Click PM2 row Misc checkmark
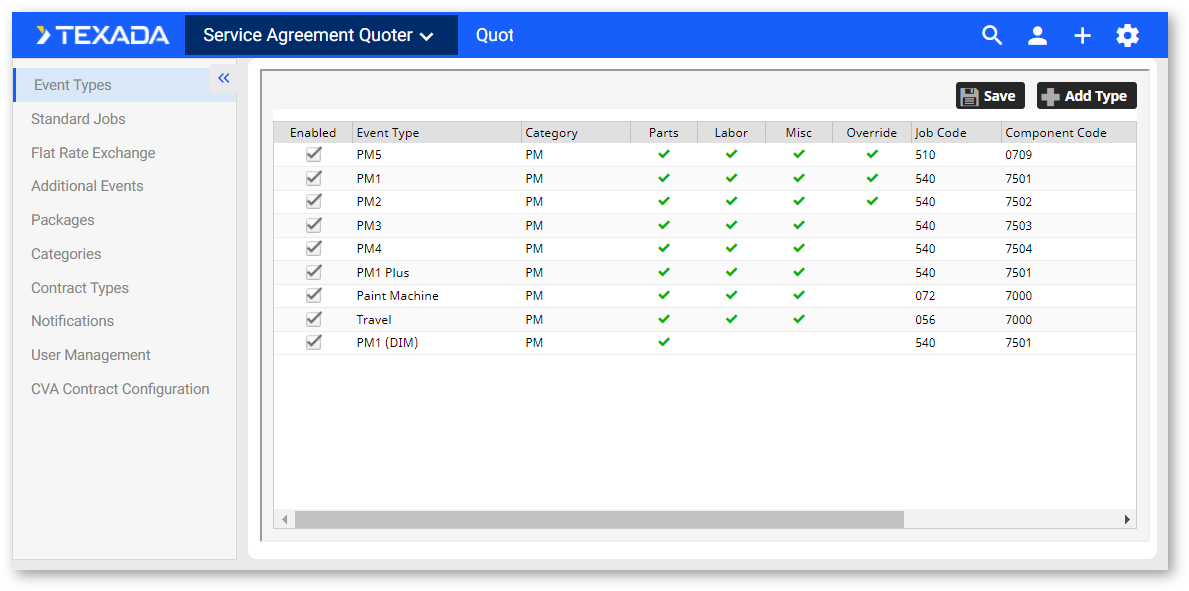This screenshot has height=591, width=1189. (798, 201)
